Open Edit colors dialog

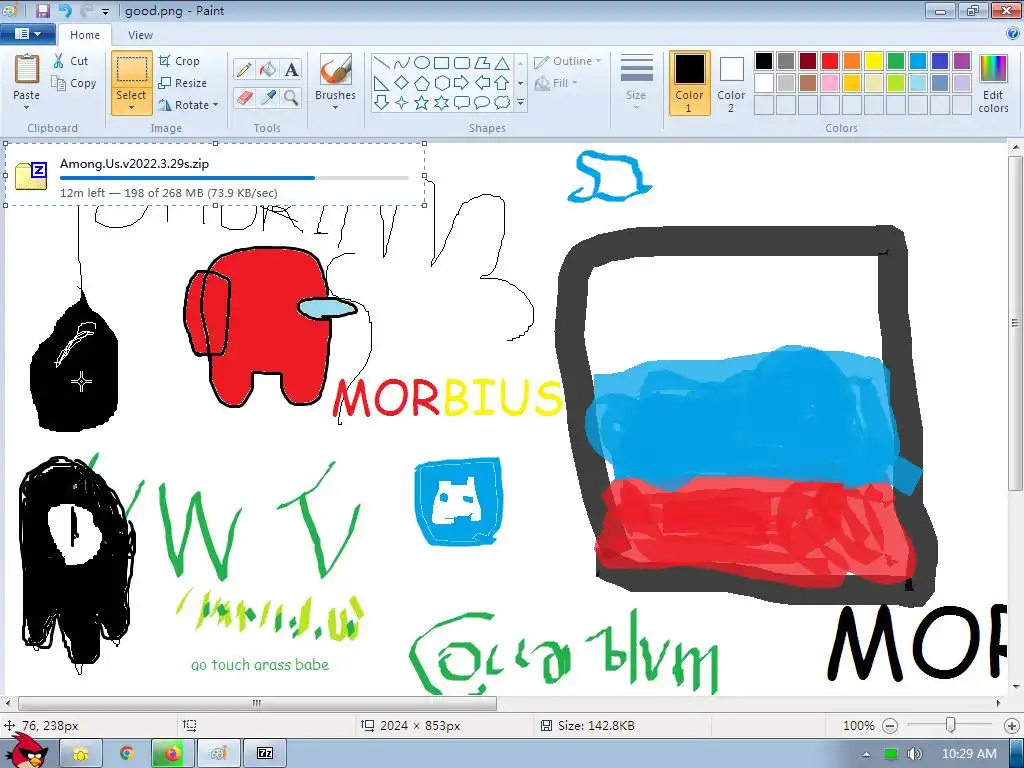pyautogui.click(x=993, y=83)
